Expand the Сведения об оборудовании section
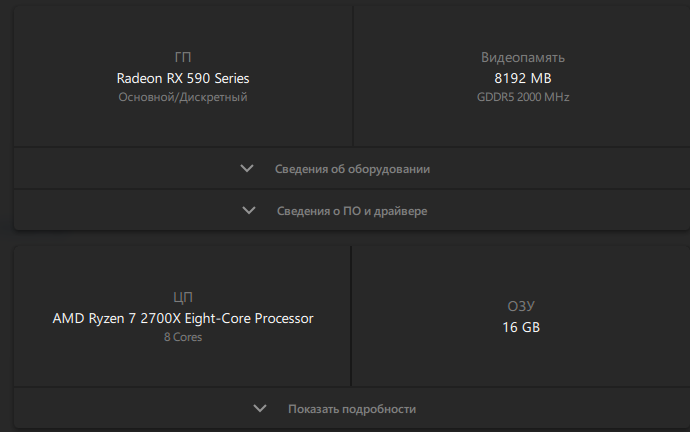This screenshot has height=432, width=690. [x=352, y=169]
